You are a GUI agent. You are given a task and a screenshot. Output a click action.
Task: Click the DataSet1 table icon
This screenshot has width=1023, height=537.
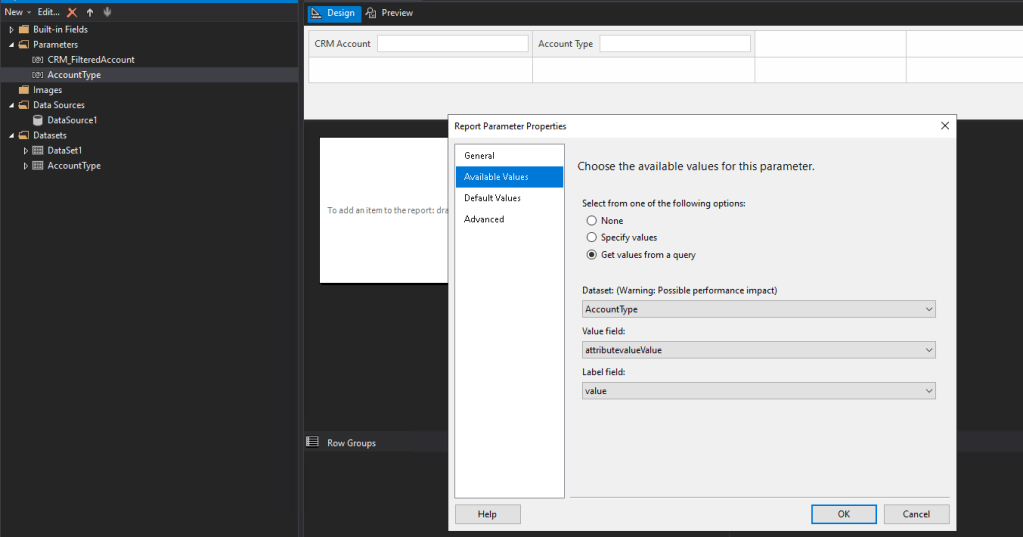point(38,151)
